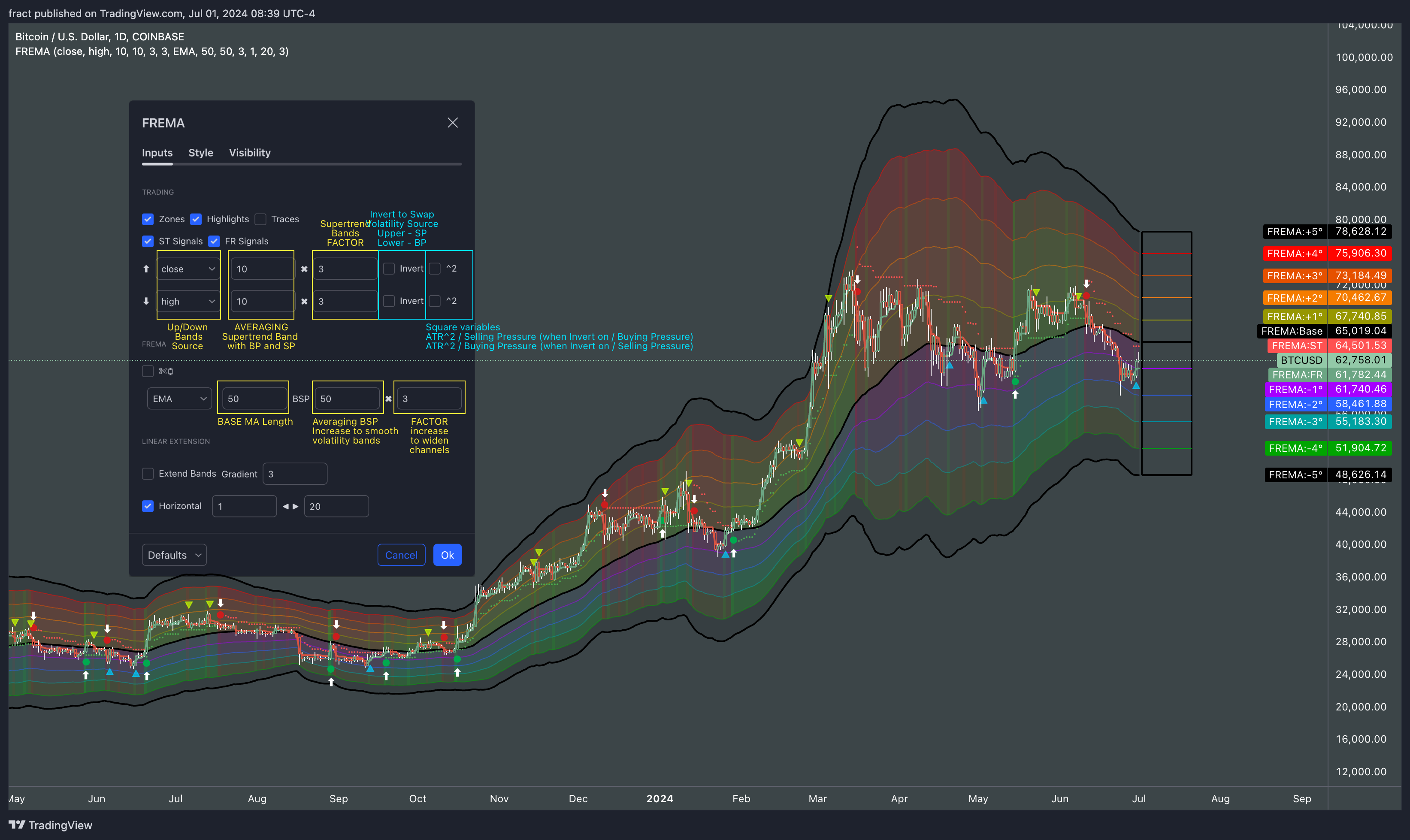This screenshot has height=840, width=1410.
Task: Tick the checkbox next to scissors icon
Action: pyautogui.click(x=148, y=371)
